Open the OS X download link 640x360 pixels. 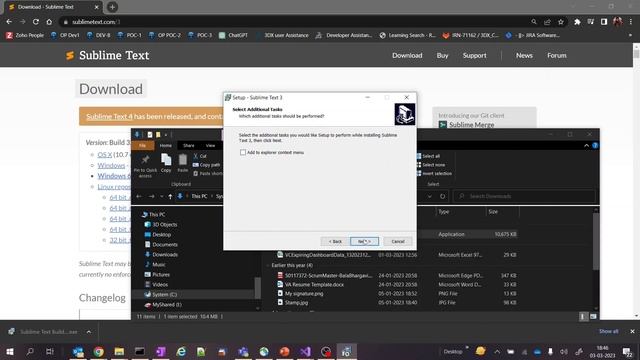(104, 155)
